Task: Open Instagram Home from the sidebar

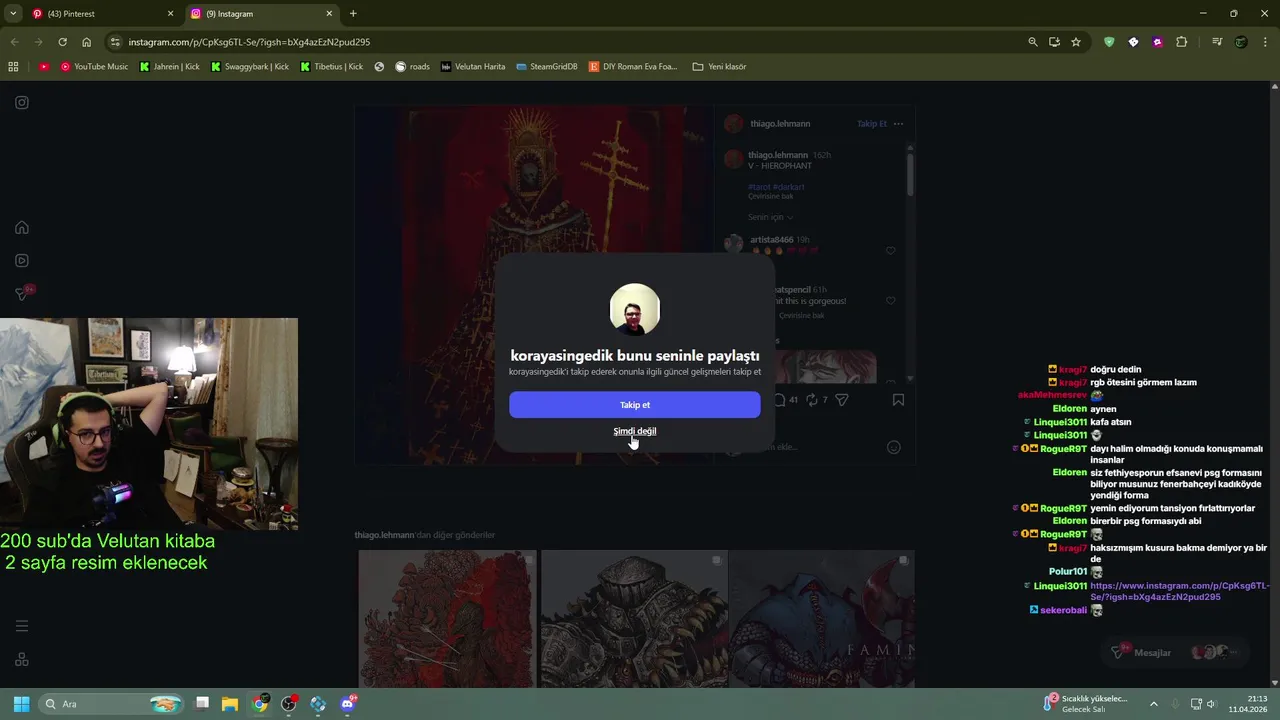Action: tap(22, 227)
